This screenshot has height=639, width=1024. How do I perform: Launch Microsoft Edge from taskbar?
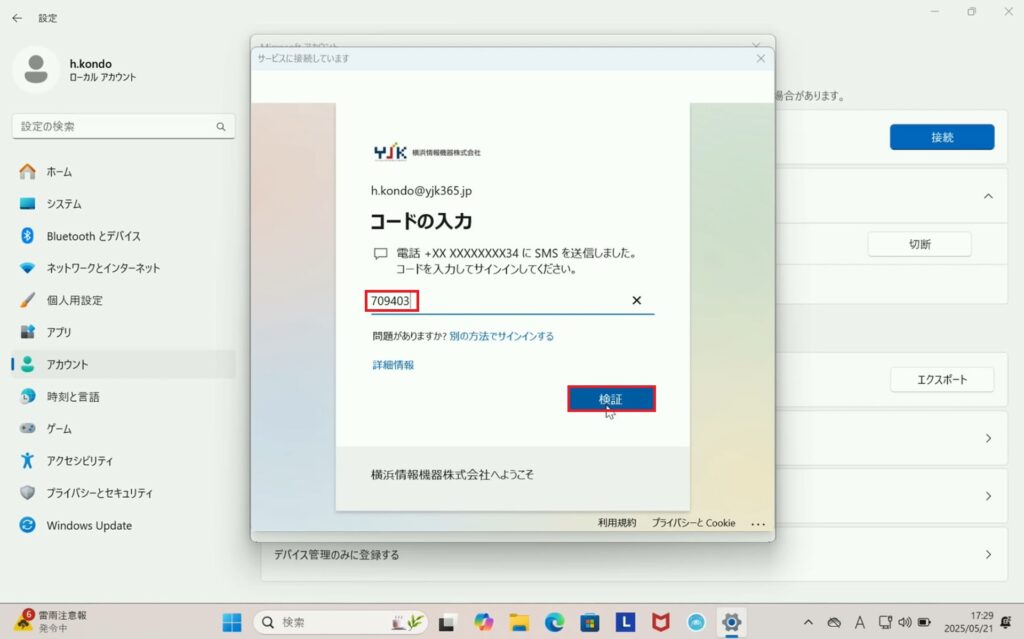[x=554, y=622]
